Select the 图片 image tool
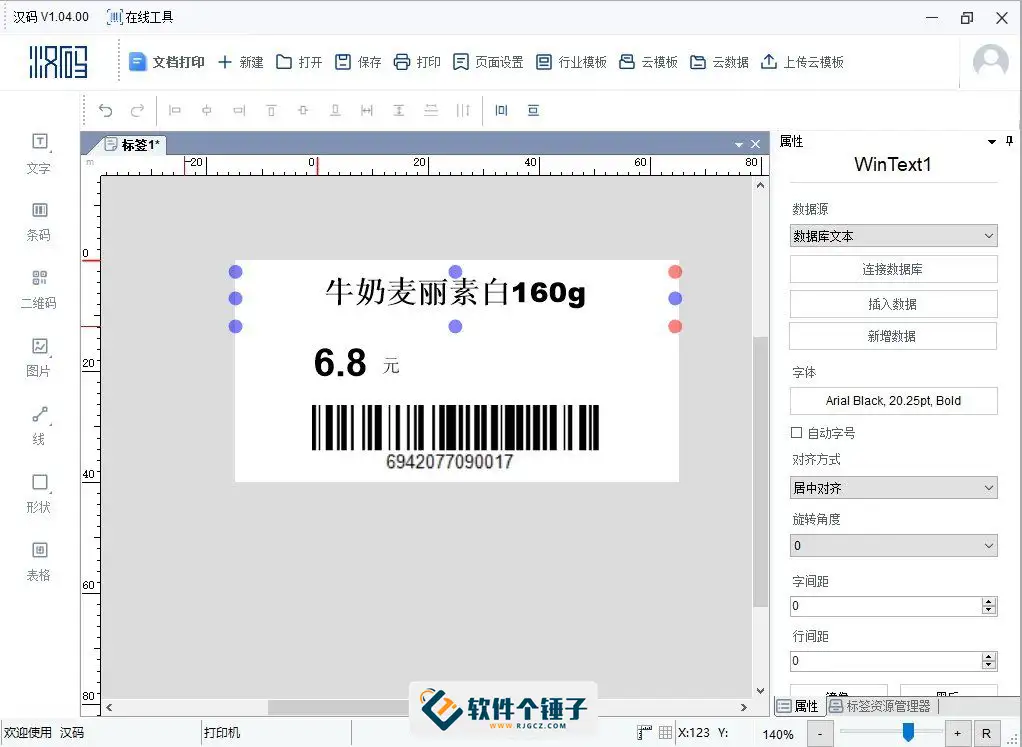Viewport: 1022px width, 747px height. point(39,357)
